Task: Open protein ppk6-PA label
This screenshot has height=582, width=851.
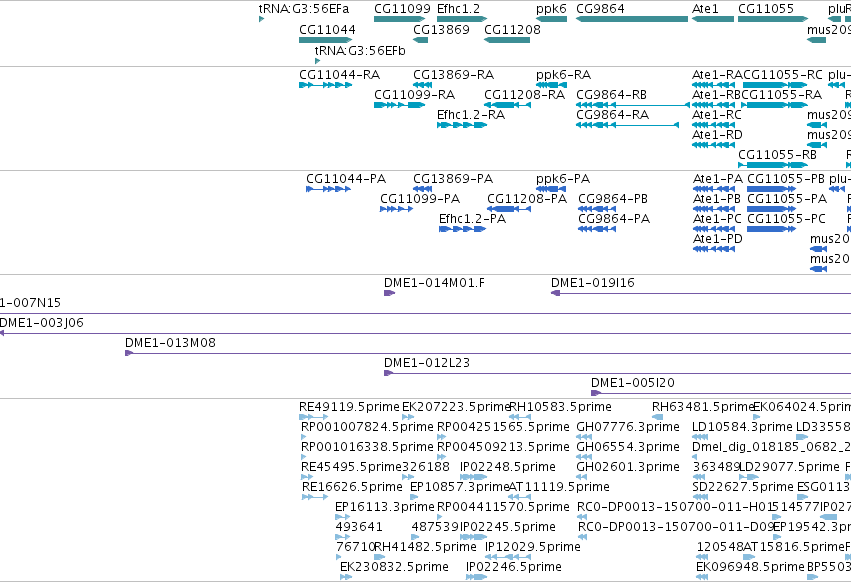Action: pos(563,179)
